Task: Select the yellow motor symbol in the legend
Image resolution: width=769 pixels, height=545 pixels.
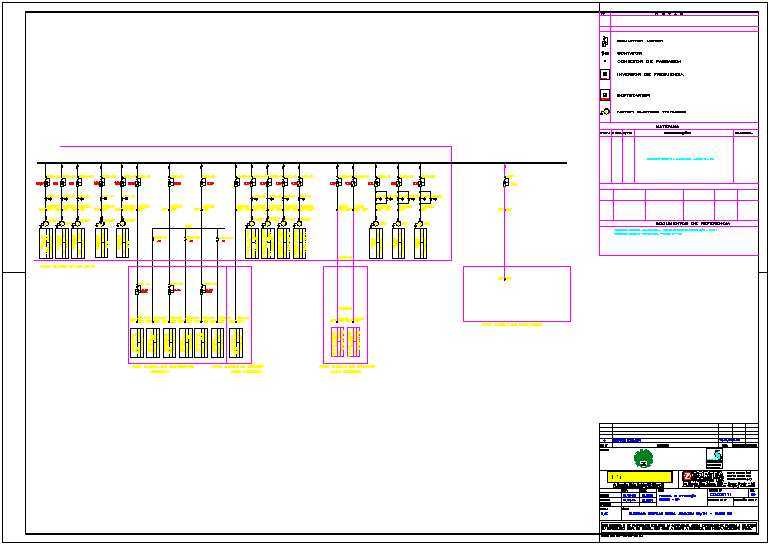Action: (x=604, y=112)
